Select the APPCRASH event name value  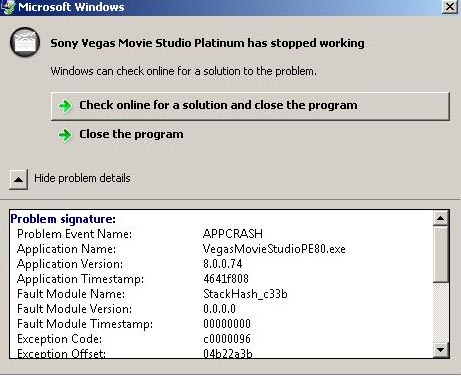coord(233,234)
